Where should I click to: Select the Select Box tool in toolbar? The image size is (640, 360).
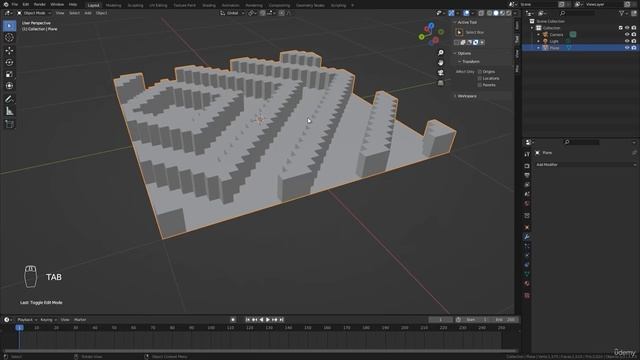point(9,26)
